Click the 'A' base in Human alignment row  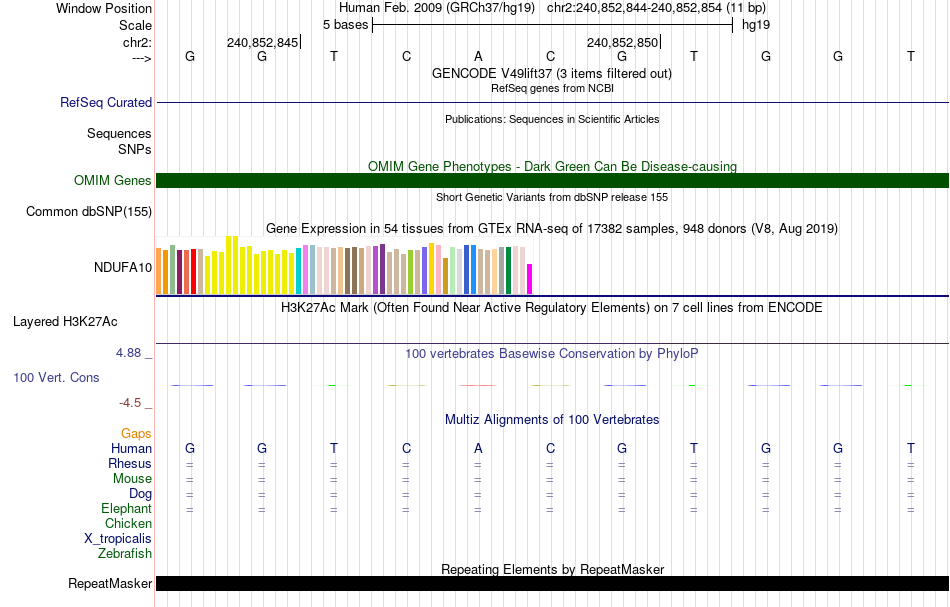pyautogui.click(x=478, y=448)
